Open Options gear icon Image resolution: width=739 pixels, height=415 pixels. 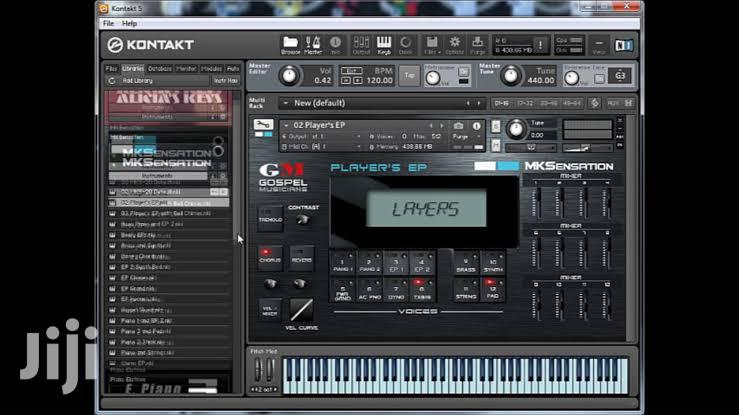454,45
